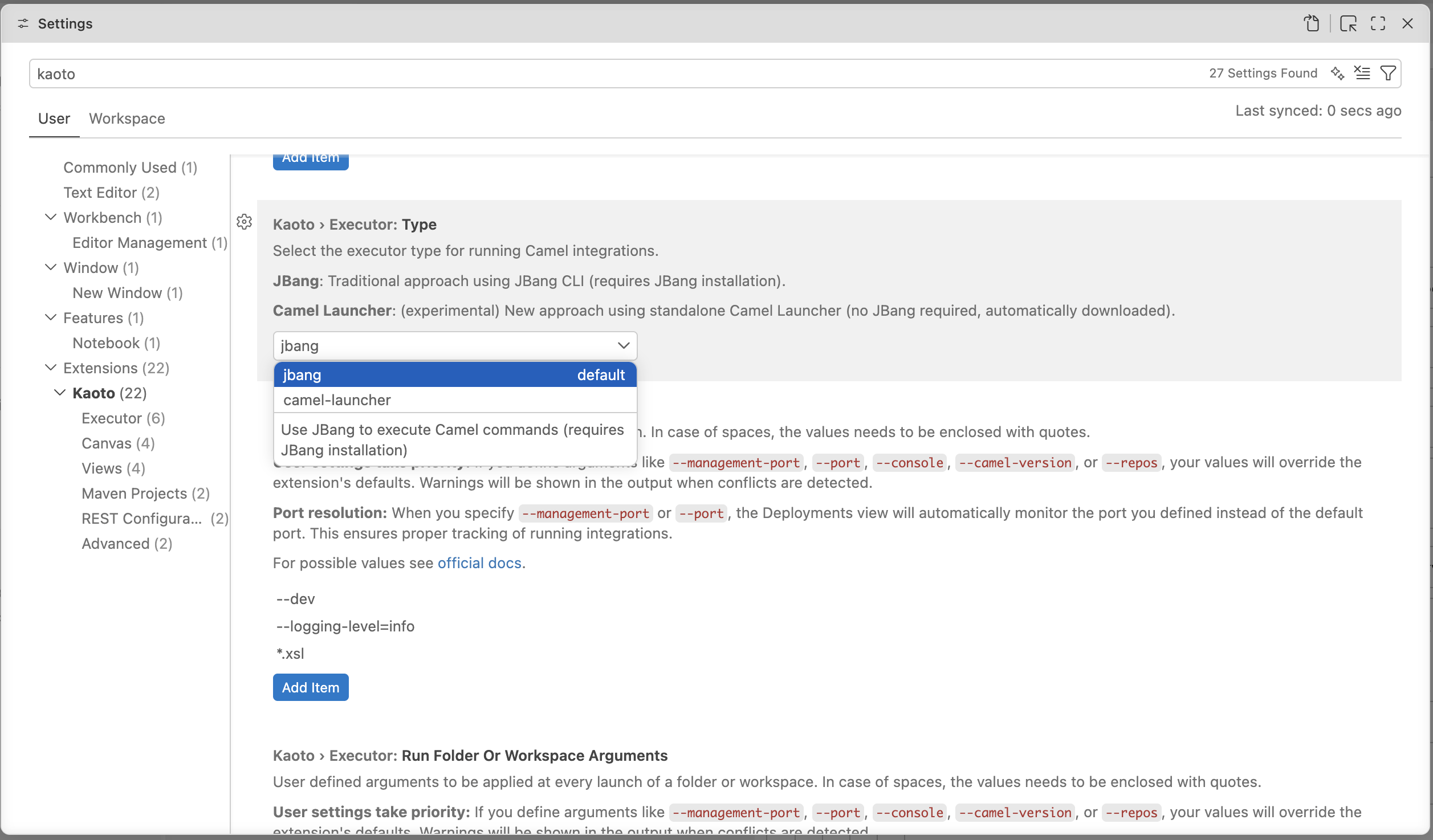
Task: Switch to the User tab
Action: point(54,119)
